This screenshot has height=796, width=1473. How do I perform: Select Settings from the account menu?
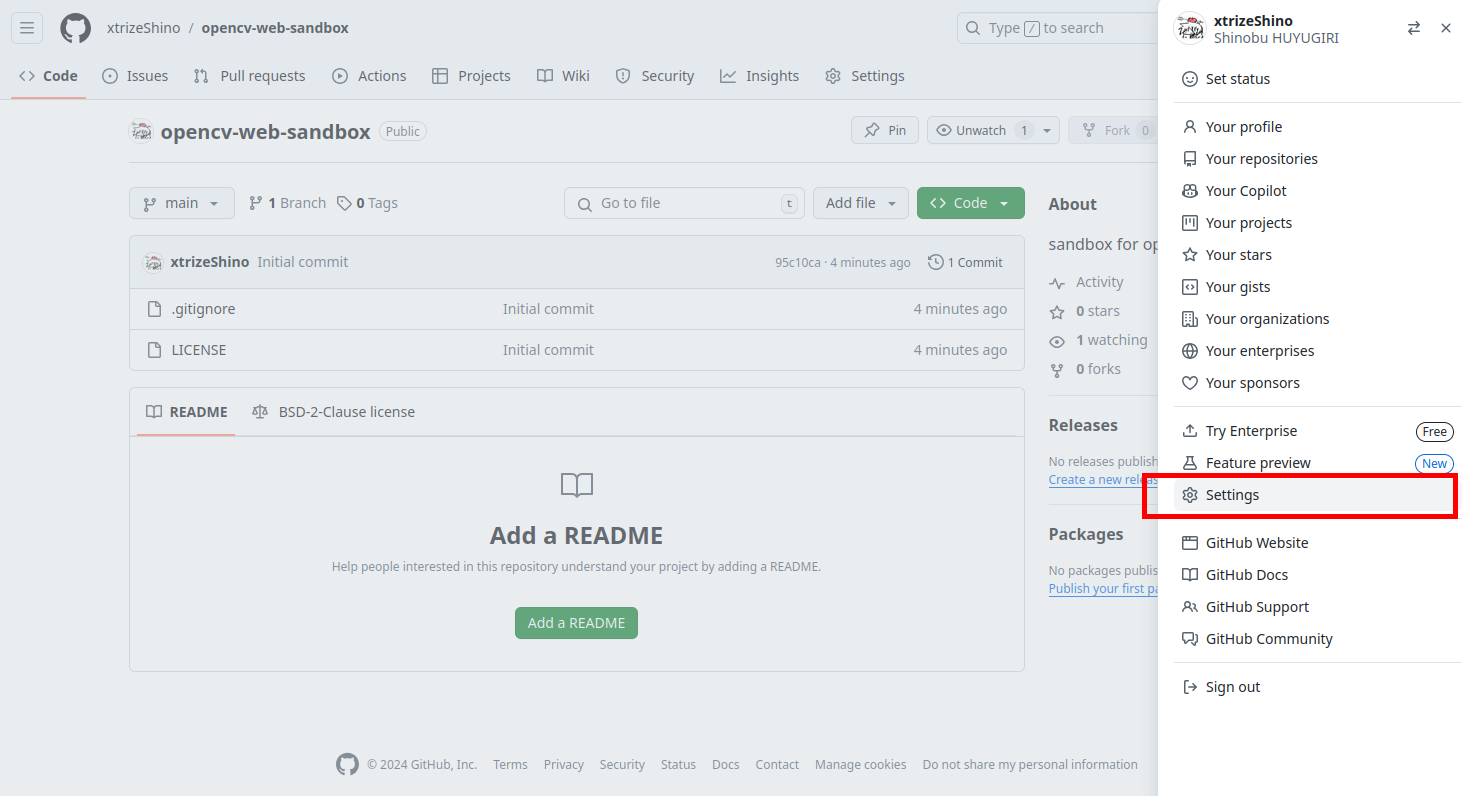point(1233,494)
